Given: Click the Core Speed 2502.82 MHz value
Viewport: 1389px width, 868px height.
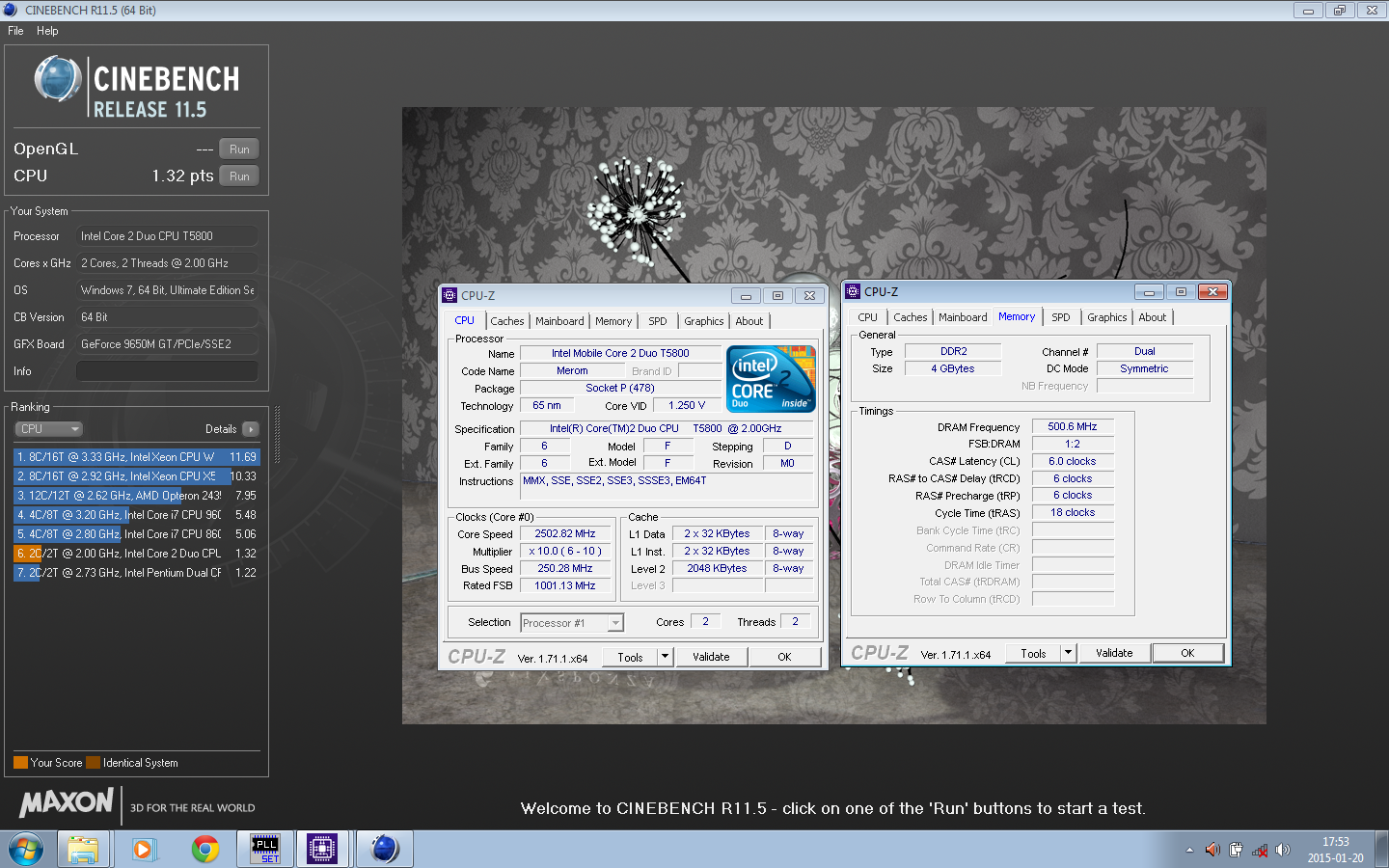Looking at the screenshot, I should (x=565, y=533).
